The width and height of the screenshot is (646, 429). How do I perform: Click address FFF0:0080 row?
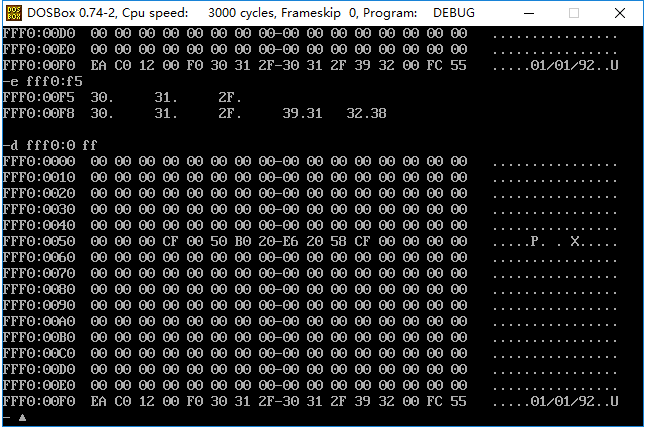39,290
